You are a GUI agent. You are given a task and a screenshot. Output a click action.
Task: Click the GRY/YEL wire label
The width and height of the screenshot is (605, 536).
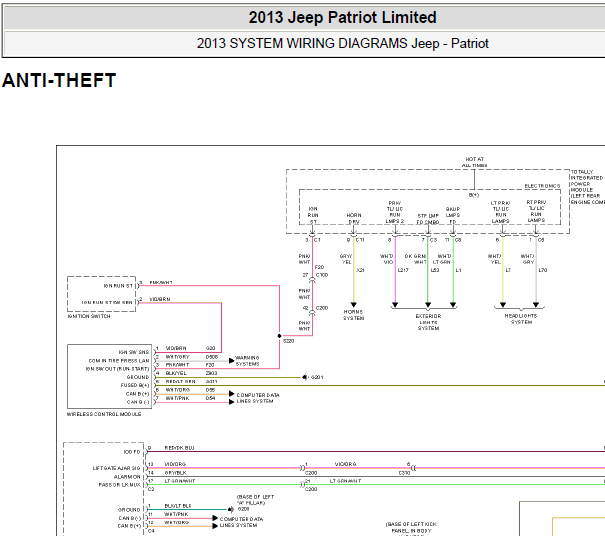coord(346,259)
